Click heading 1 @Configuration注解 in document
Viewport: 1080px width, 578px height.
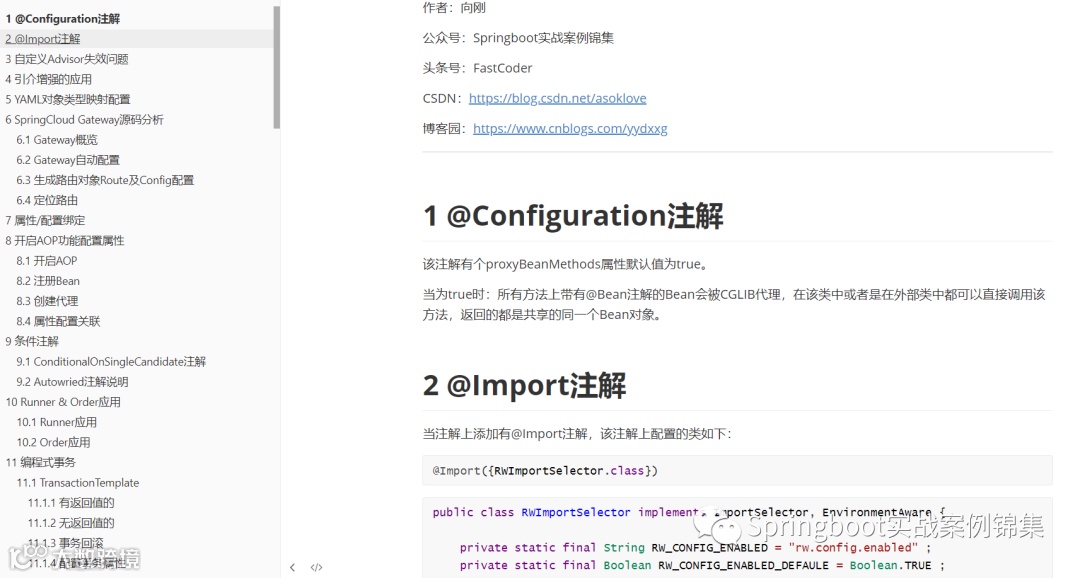(x=573, y=216)
